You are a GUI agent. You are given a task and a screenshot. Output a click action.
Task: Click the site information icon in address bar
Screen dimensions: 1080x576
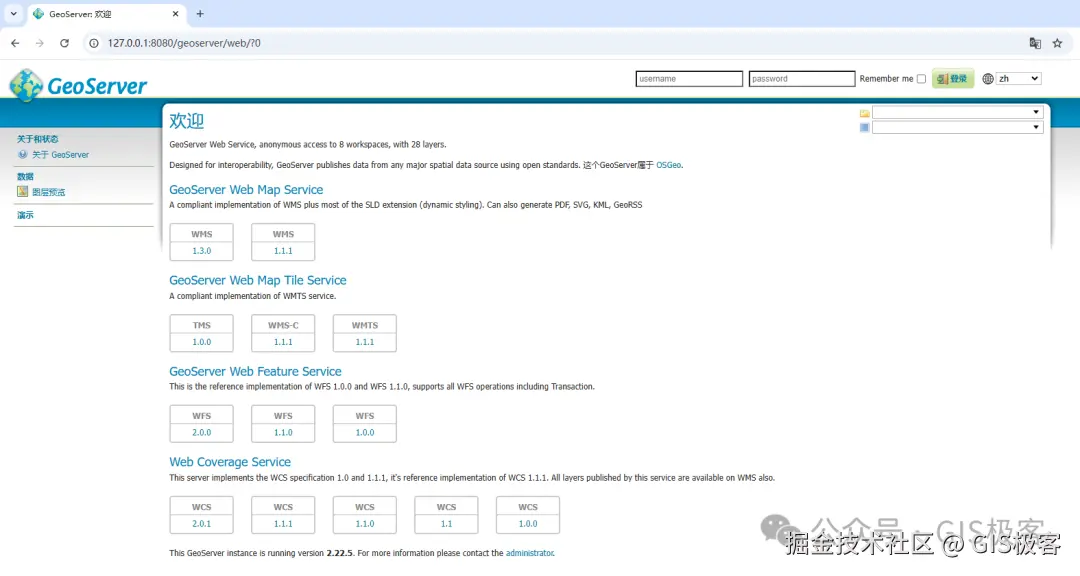click(x=94, y=43)
